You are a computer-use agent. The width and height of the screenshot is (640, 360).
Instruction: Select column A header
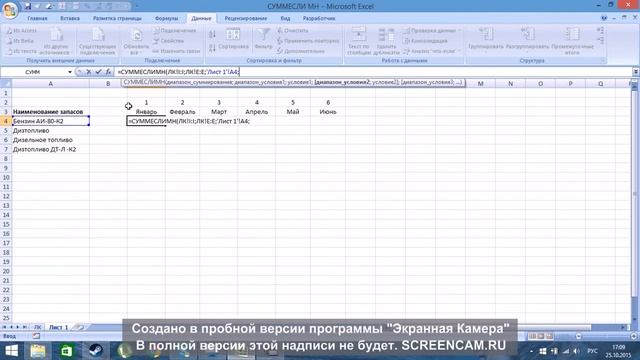click(51, 83)
